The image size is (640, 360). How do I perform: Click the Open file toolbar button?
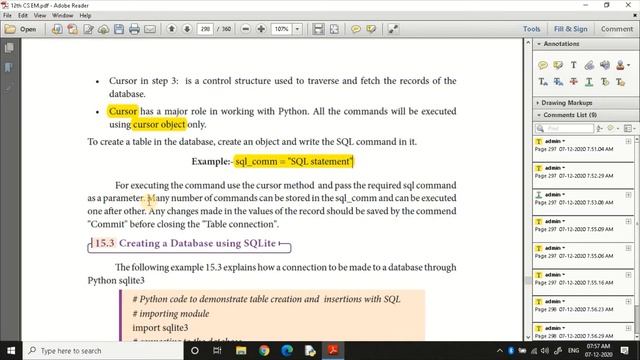pos(21,29)
